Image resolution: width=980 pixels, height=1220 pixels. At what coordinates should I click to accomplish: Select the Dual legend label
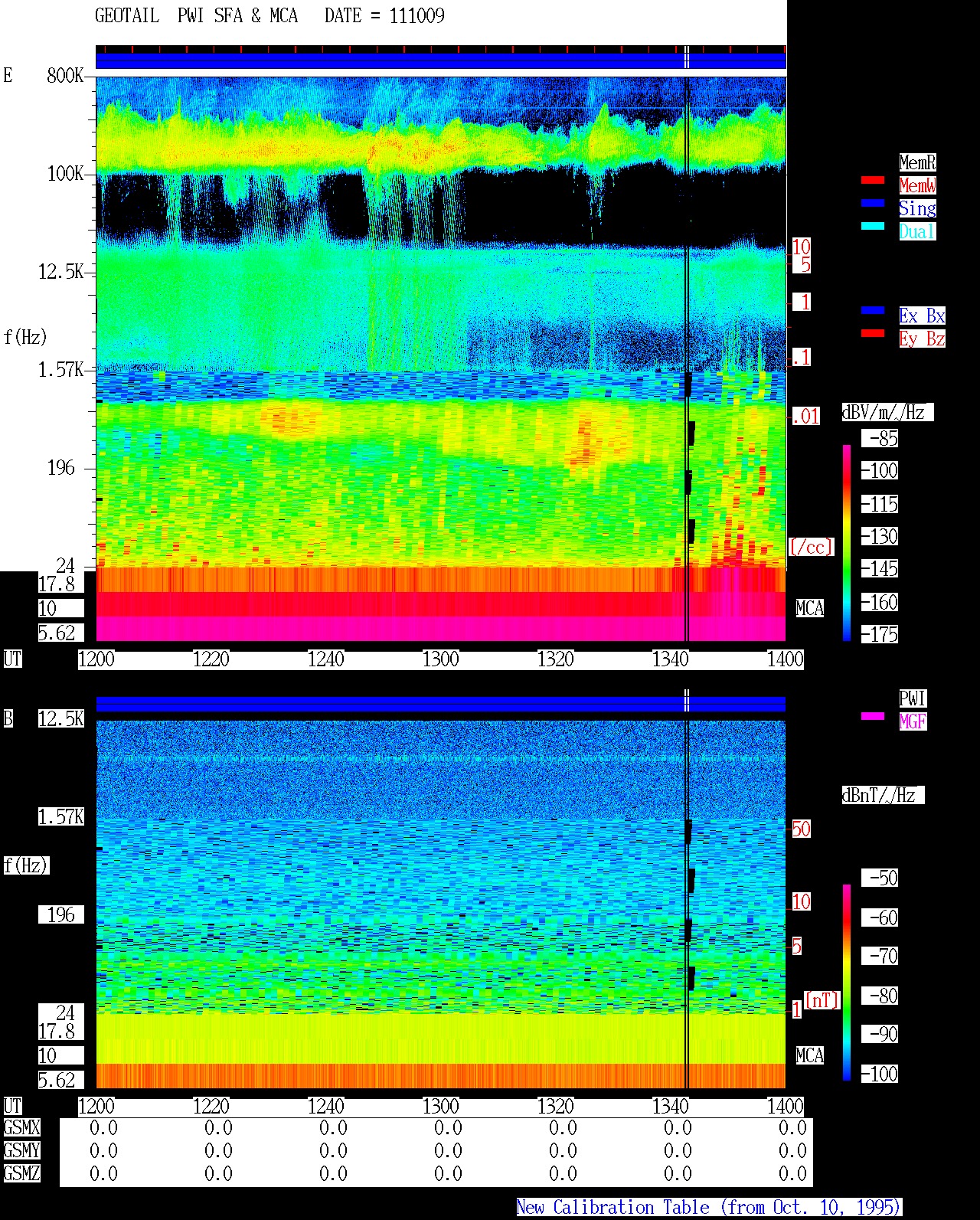point(917,231)
